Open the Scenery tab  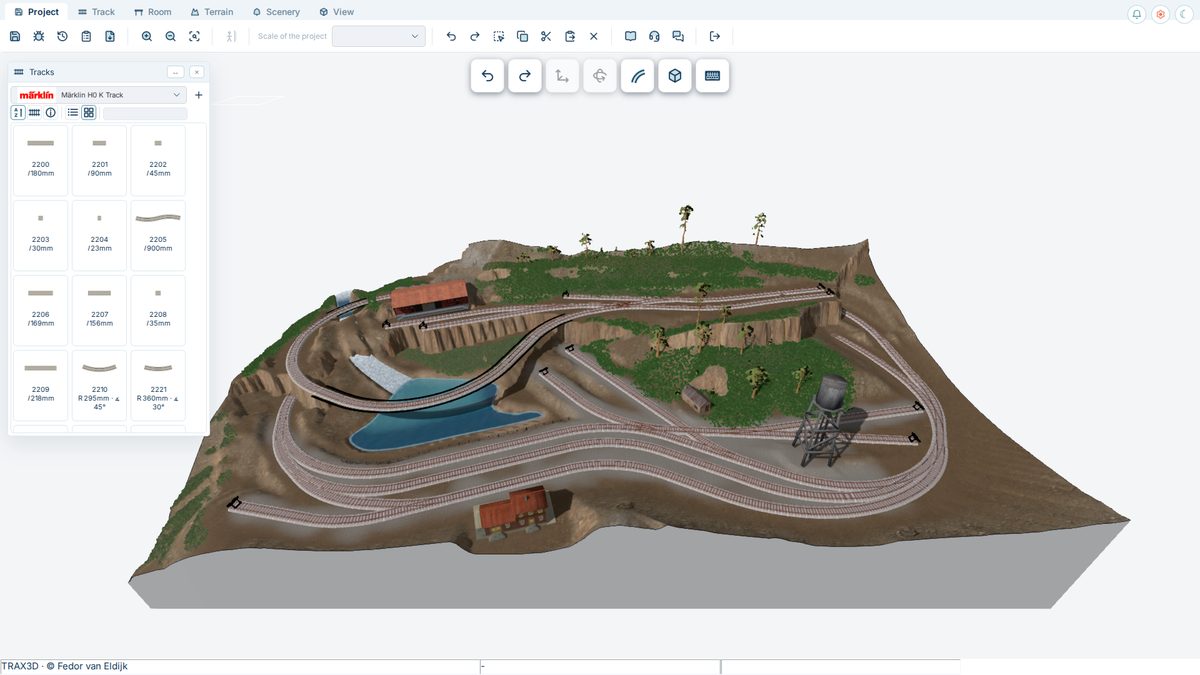pos(276,12)
